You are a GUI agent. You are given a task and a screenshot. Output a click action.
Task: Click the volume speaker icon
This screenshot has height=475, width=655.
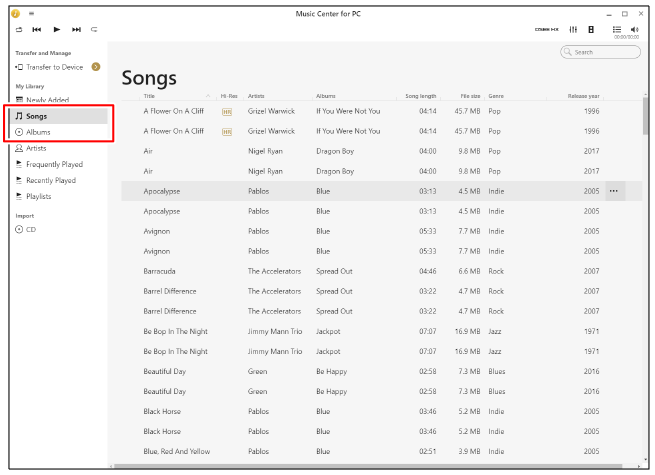click(x=635, y=29)
